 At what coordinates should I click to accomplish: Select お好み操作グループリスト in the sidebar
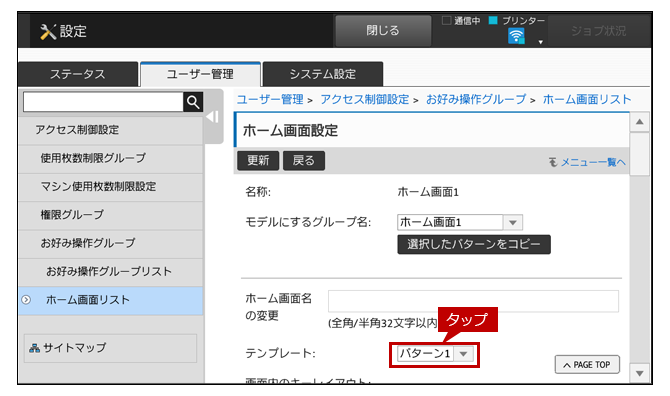coord(111,272)
